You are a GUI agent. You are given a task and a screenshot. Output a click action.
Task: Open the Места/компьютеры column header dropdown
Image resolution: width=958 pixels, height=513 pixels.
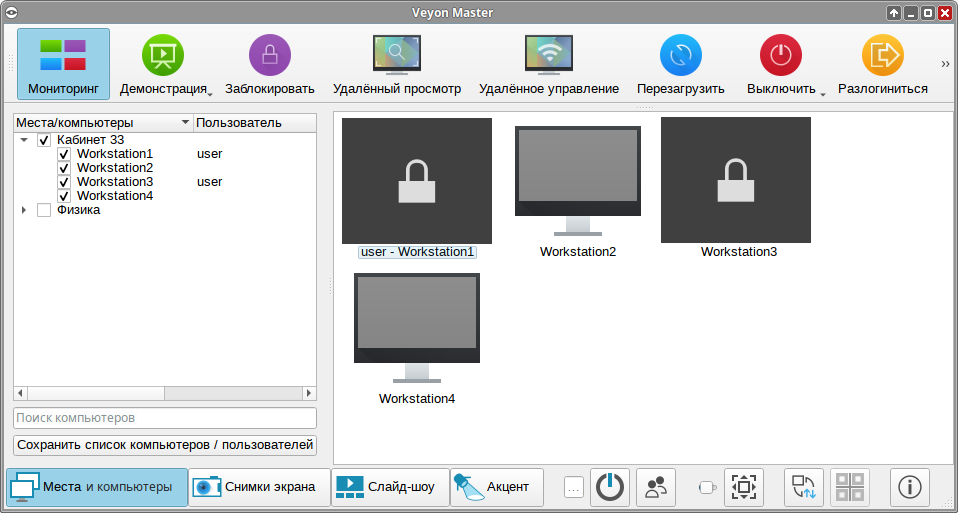[x=185, y=123]
